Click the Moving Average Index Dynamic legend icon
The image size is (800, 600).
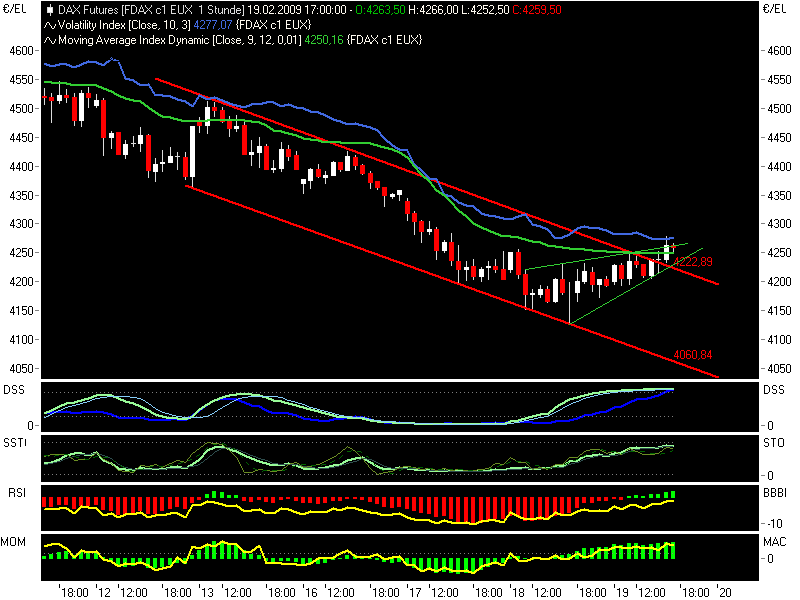(50, 40)
